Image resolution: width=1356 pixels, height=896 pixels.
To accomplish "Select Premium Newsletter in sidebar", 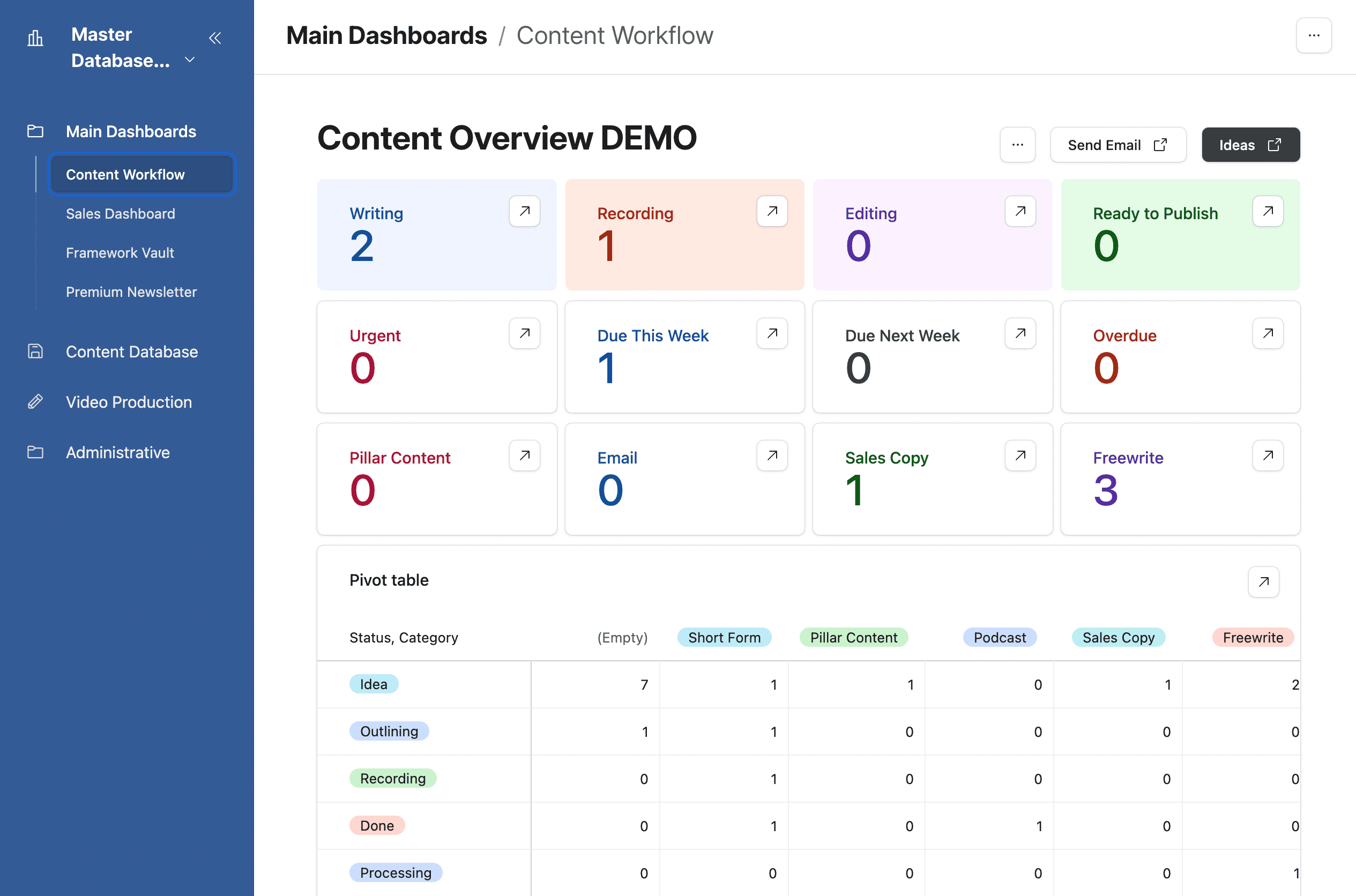I will coord(131,292).
